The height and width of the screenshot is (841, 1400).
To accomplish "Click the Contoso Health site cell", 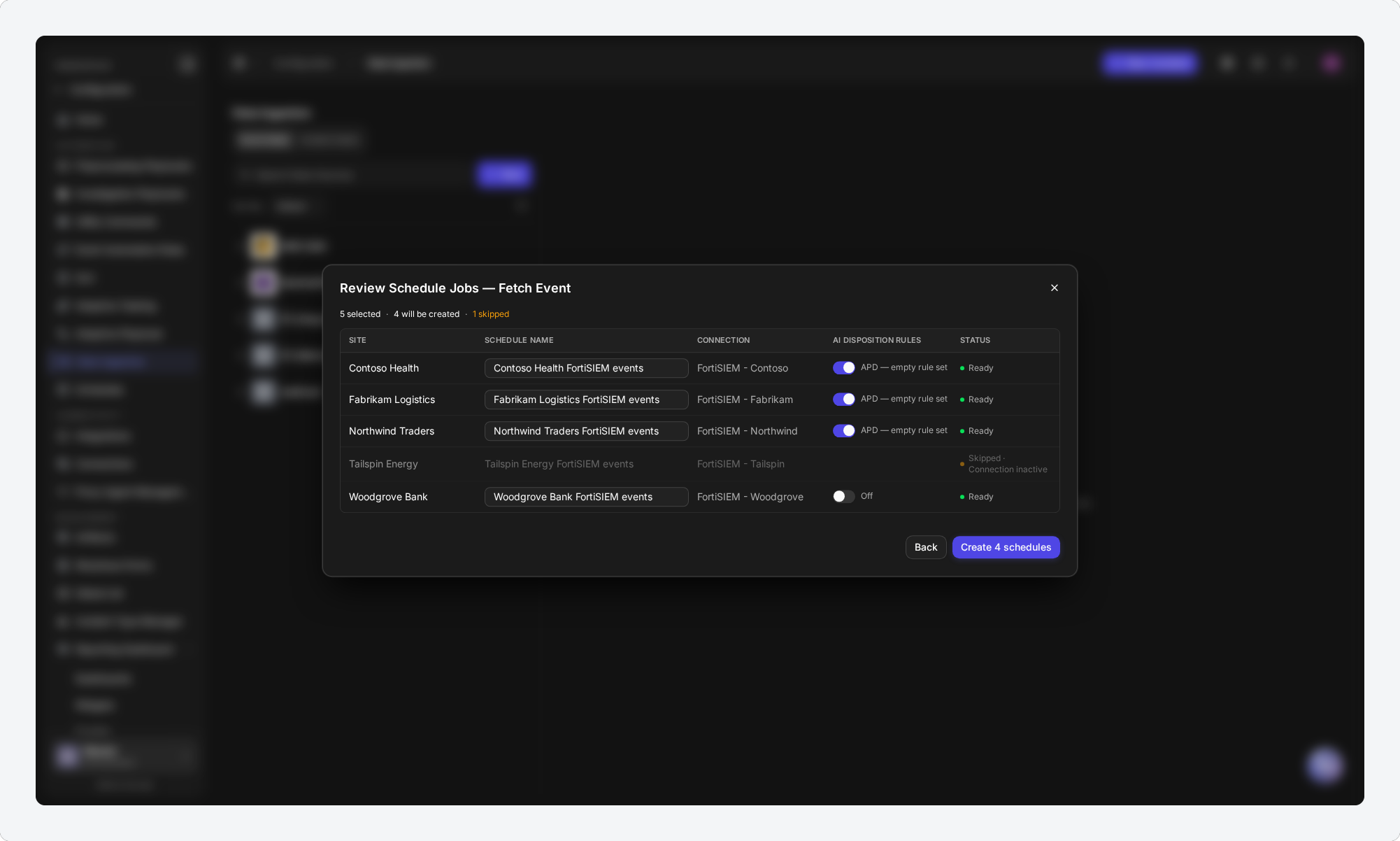I will point(384,368).
